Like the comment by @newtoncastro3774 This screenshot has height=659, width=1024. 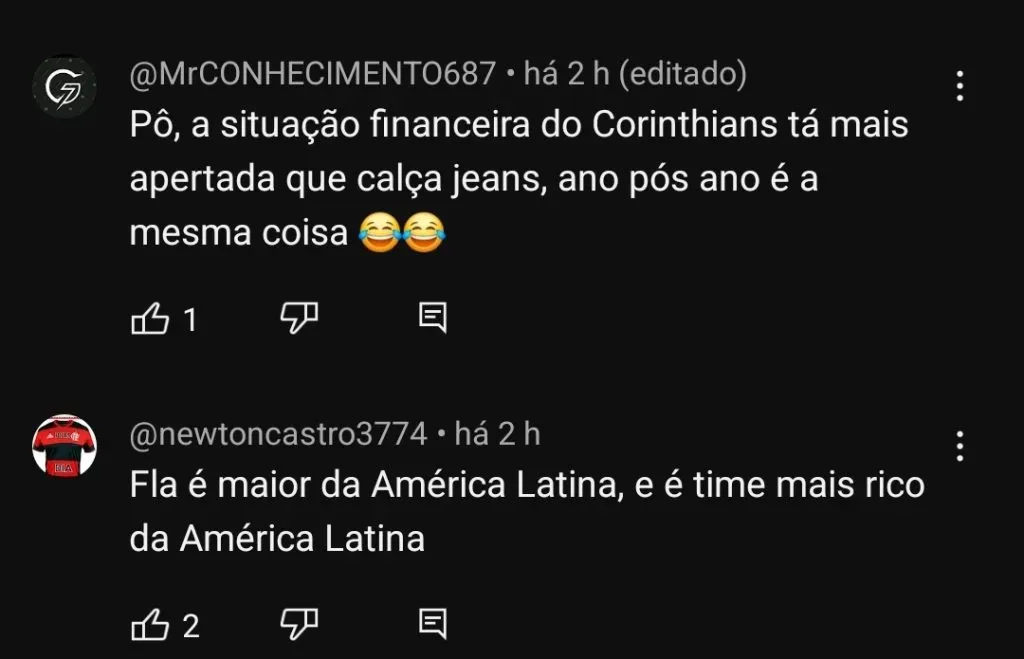150,625
